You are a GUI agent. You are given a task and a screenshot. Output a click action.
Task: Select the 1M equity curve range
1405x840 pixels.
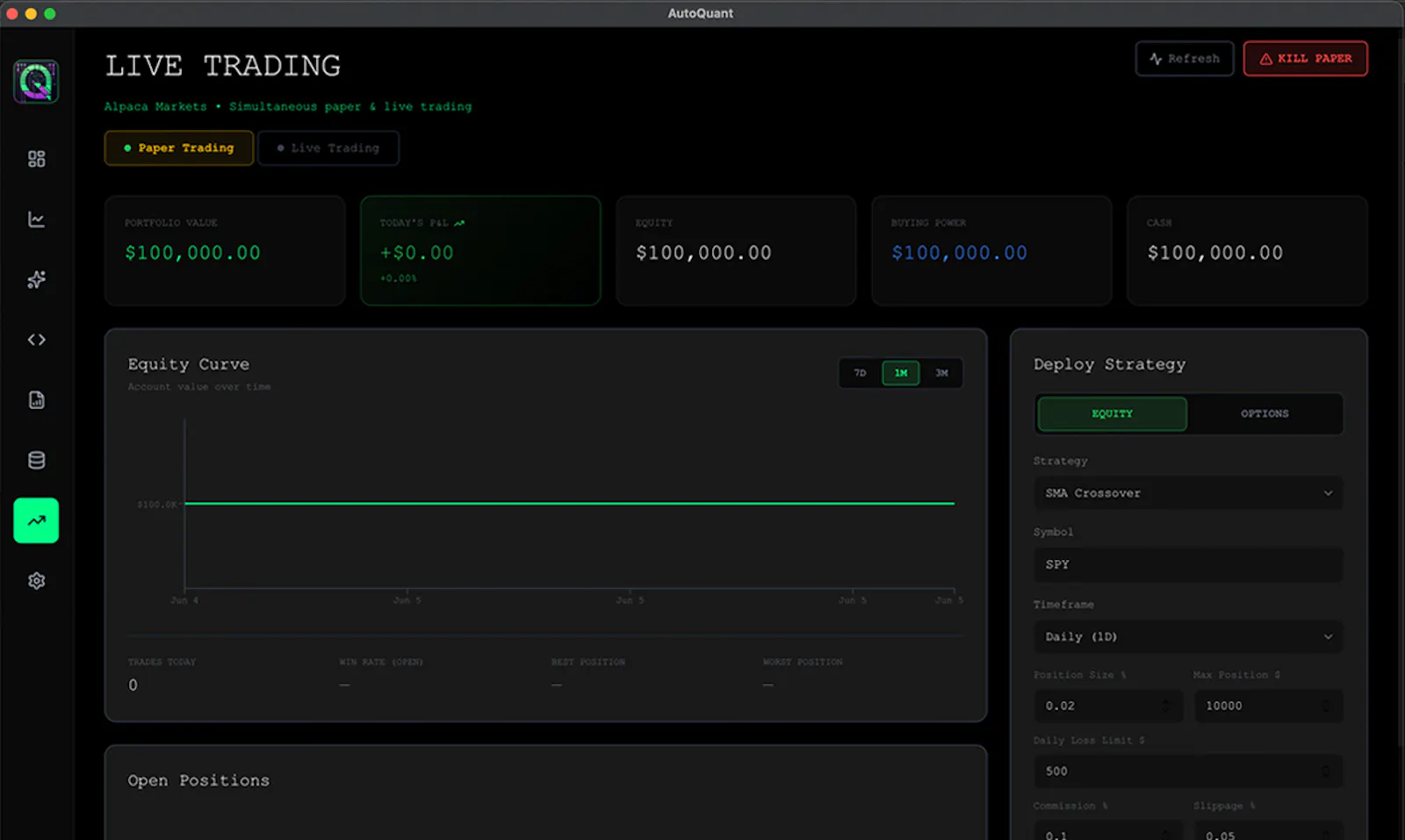[x=901, y=373]
